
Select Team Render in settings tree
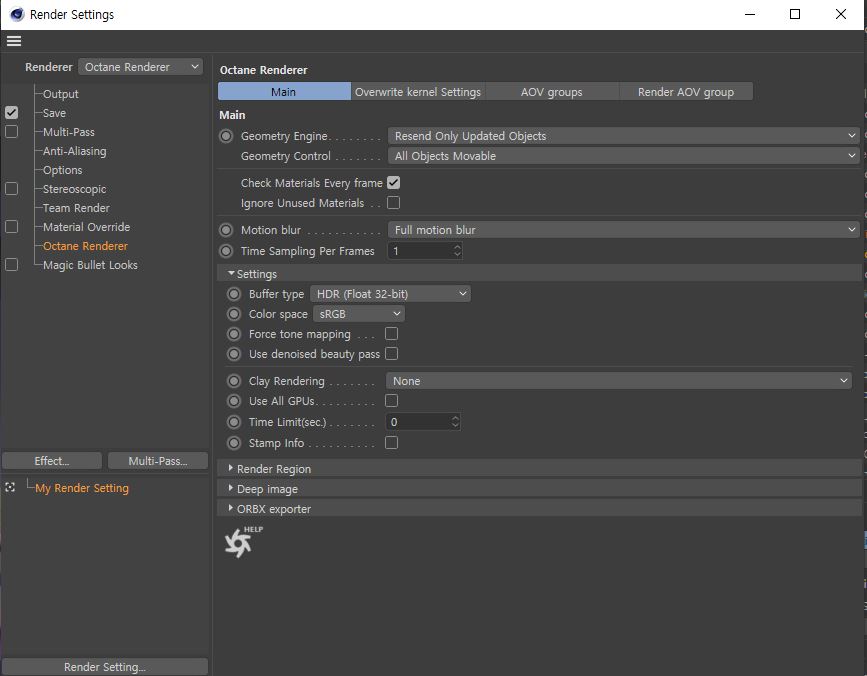point(76,208)
